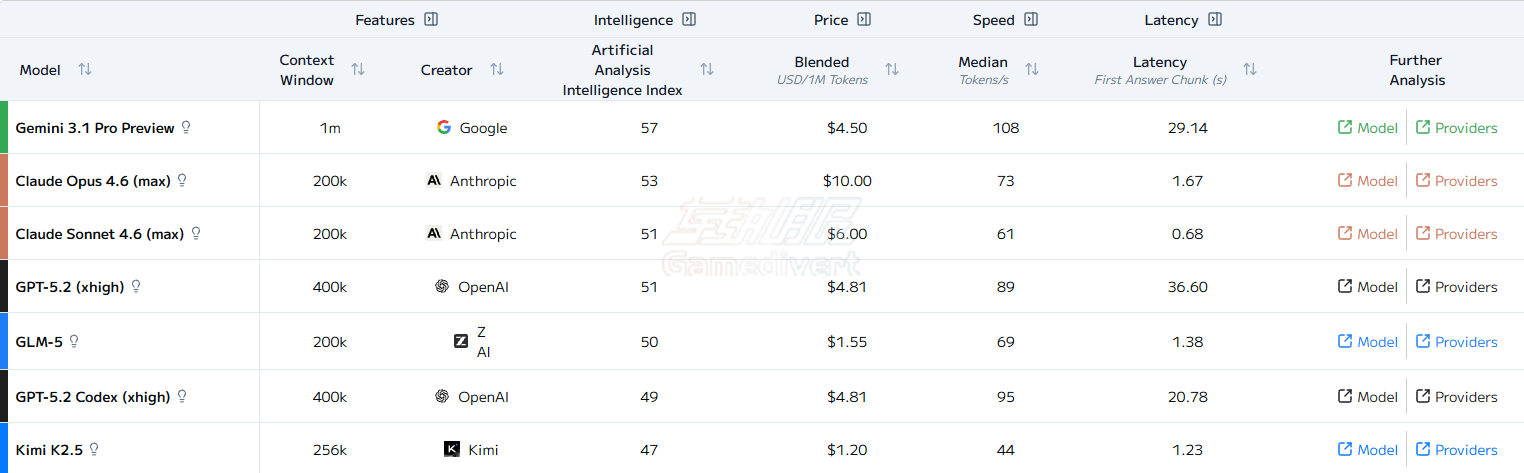Sort by Latency column arrows

pyautogui.click(x=1250, y=70)
